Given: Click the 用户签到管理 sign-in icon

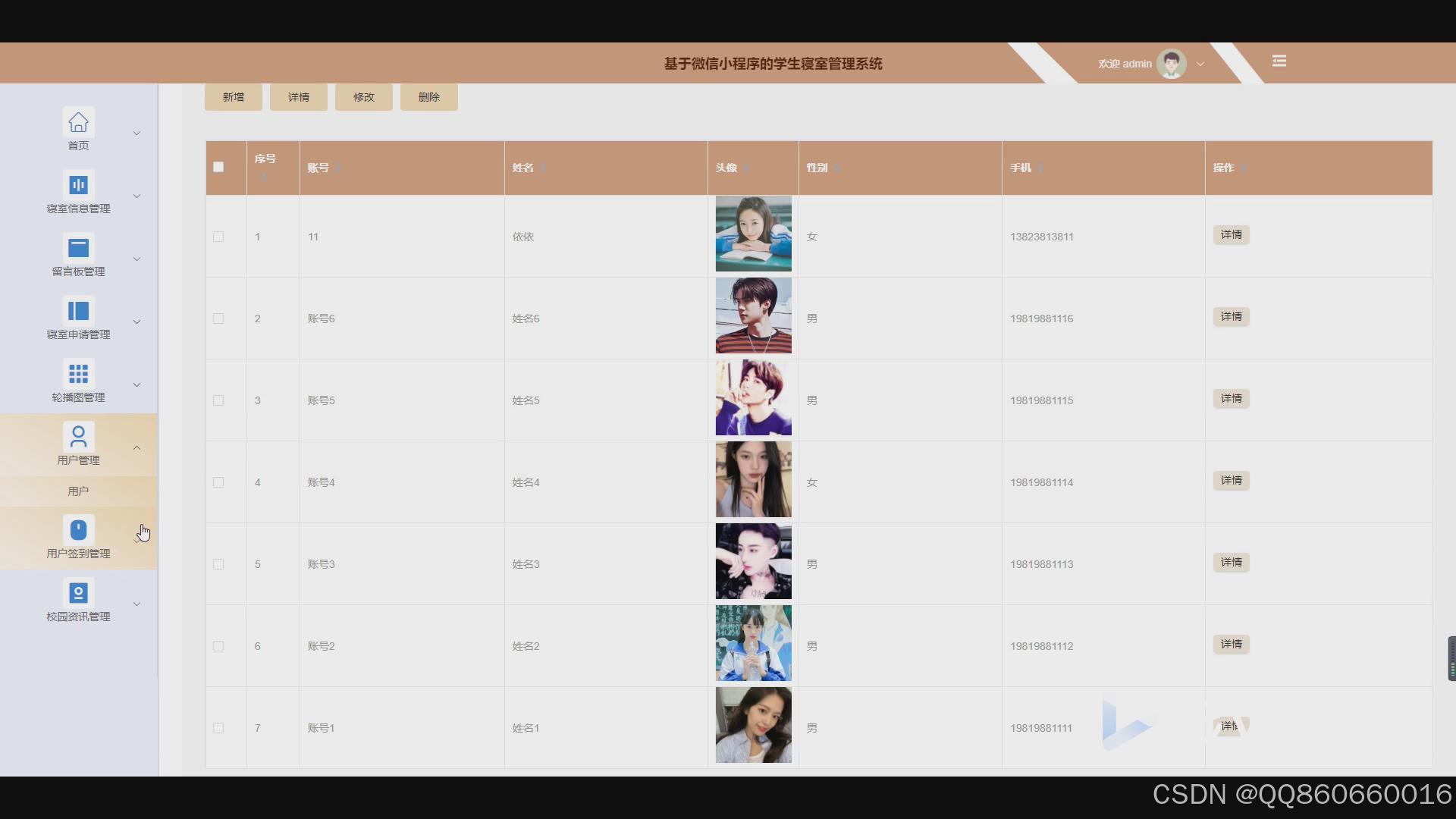Looking at the screenshot, I should (78, 530).
